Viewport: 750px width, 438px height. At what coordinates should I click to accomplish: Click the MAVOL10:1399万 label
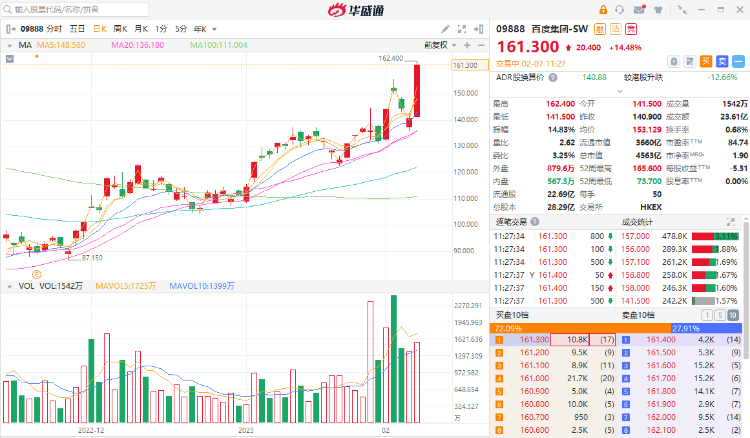202,286
